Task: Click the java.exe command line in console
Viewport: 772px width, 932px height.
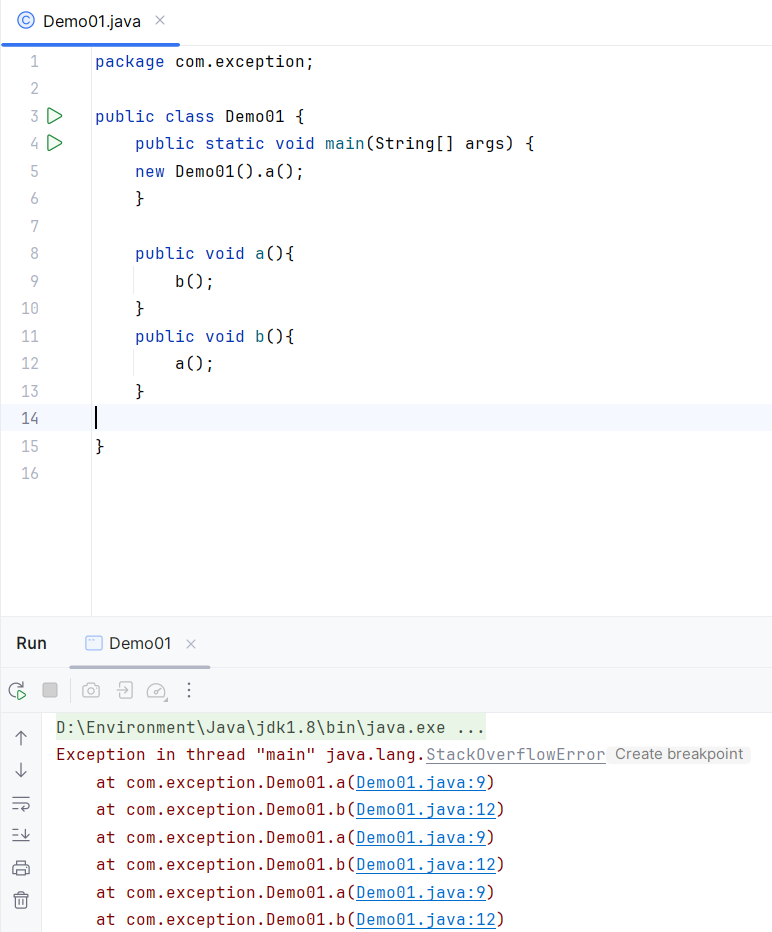Action: (x=270, y=728)
